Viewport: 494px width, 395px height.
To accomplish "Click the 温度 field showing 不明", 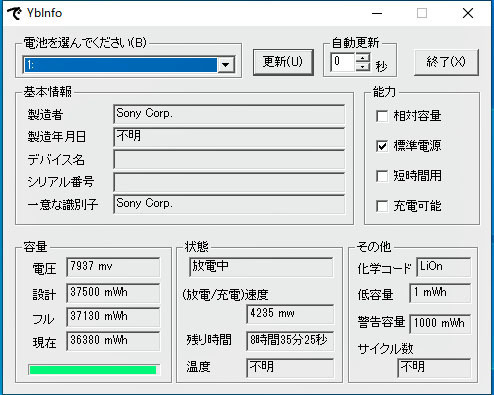I will (290, 368).
